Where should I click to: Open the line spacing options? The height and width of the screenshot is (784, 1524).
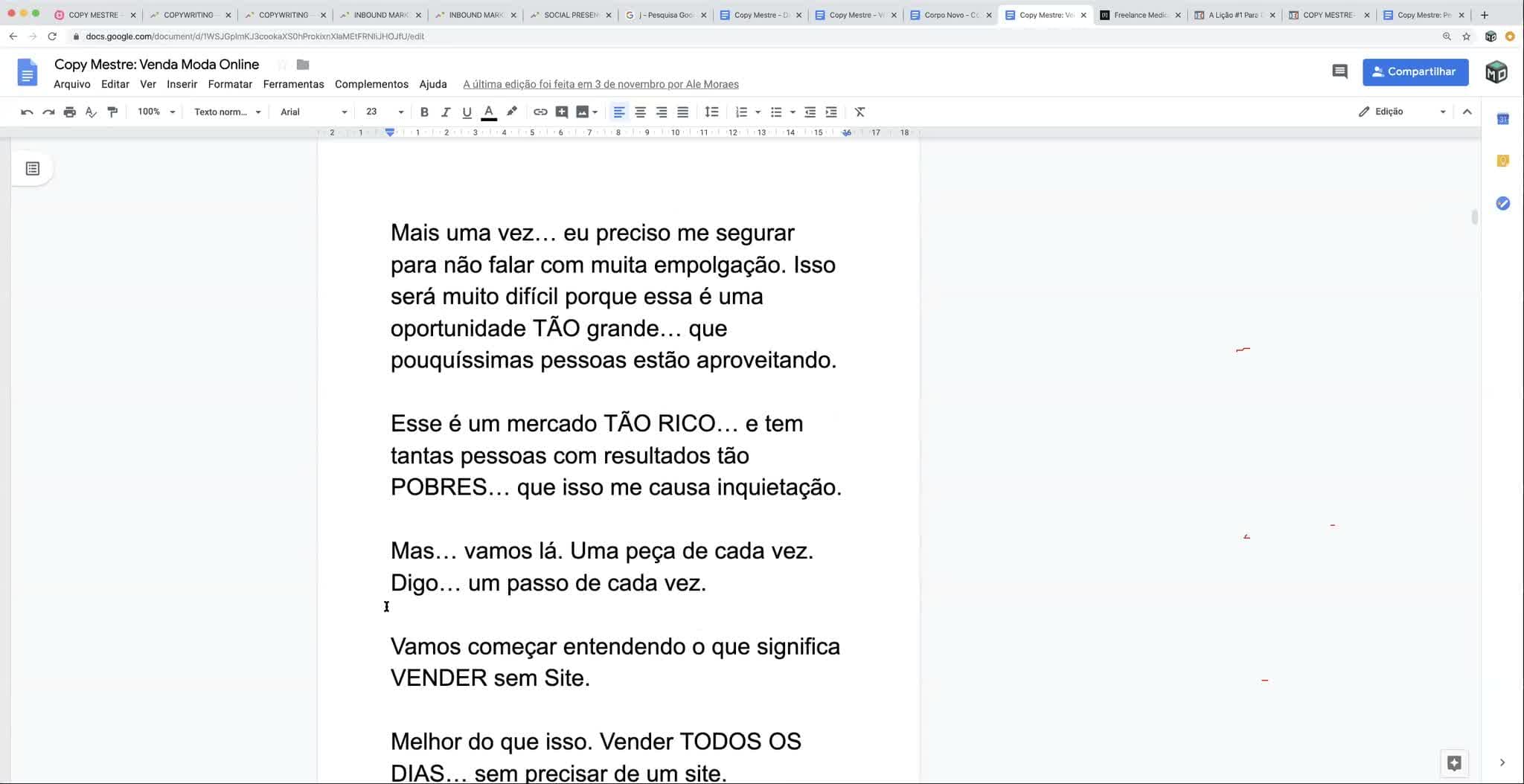[711, 112]
